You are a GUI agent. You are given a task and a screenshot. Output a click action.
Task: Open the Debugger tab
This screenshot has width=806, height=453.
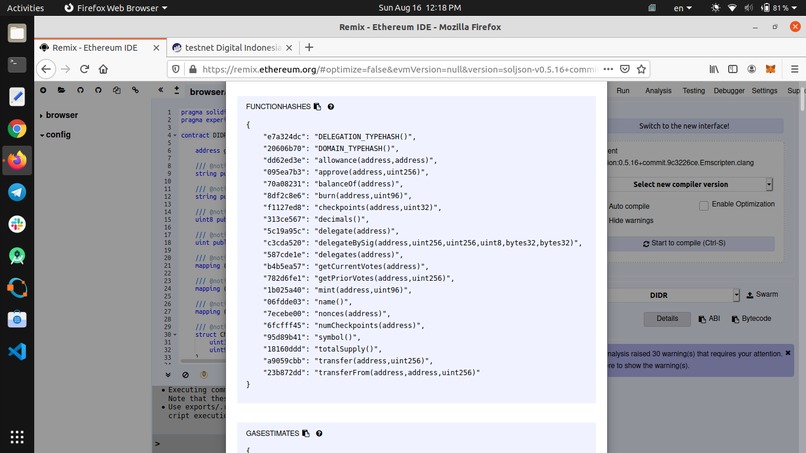[x=729, y=90]
